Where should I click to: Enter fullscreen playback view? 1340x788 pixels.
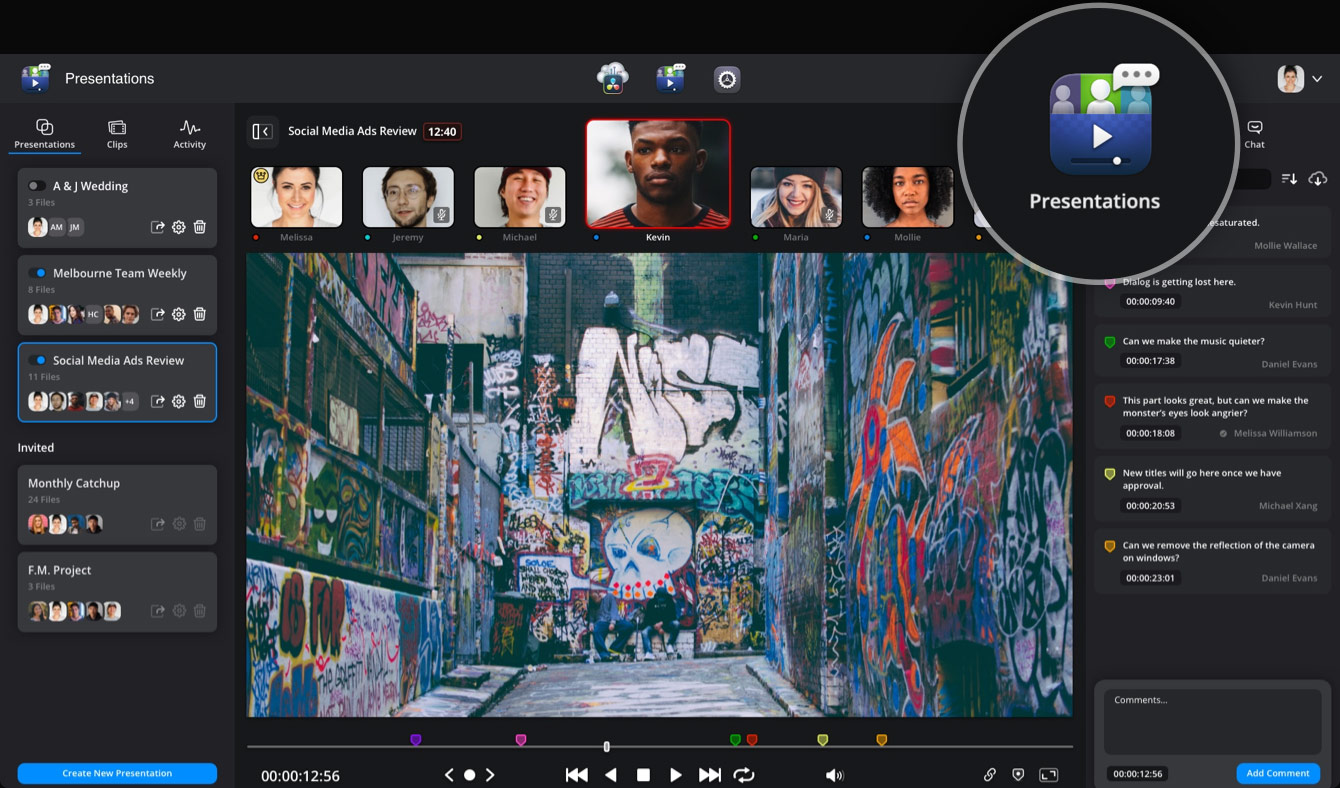click(x=1049, y=773)
